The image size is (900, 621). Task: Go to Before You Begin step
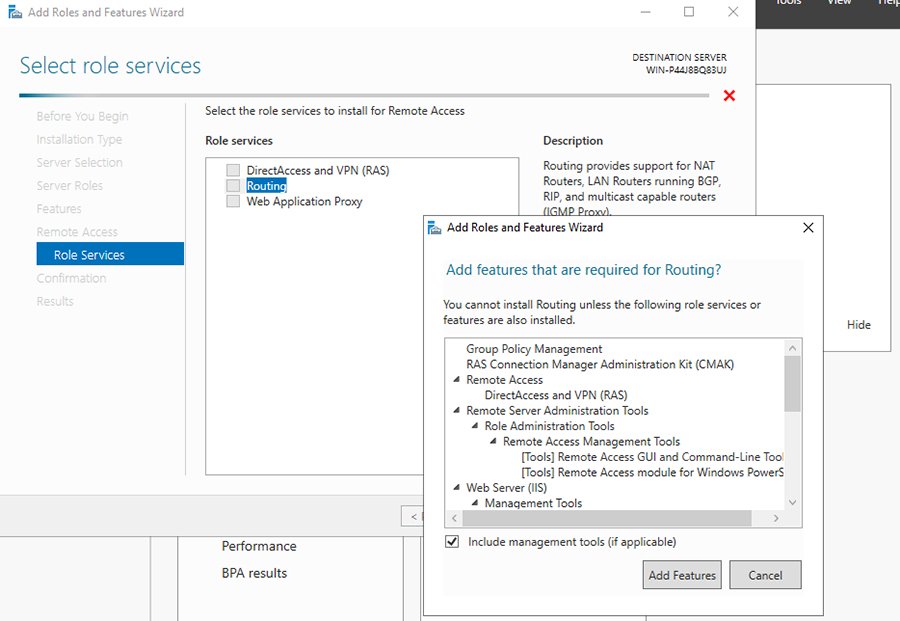click(82, 116)
